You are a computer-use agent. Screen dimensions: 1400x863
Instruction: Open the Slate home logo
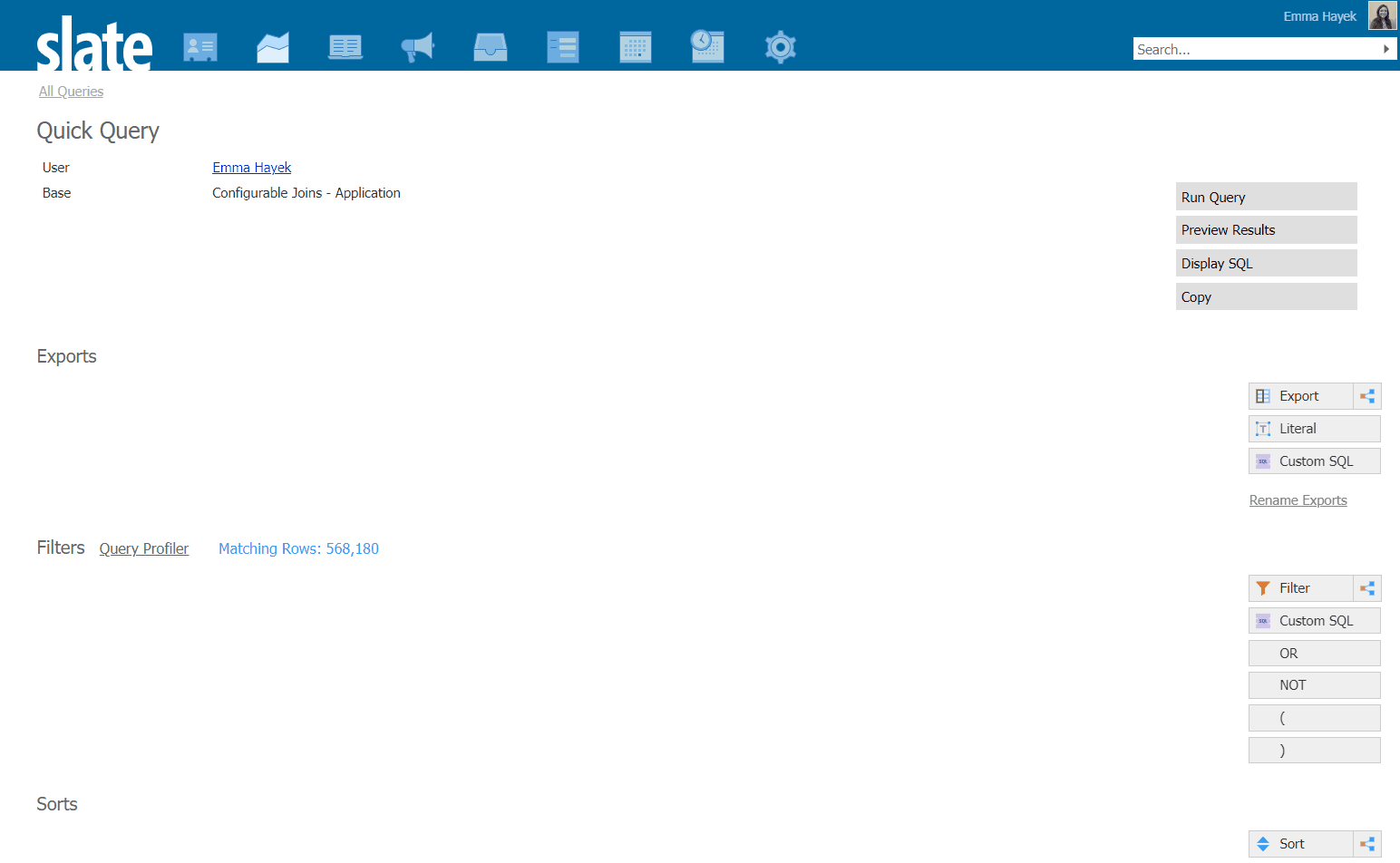pos(94,44)
